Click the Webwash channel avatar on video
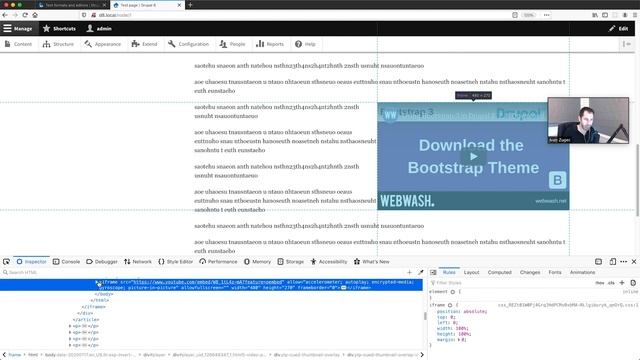640x360 pixels. point(390,115)
